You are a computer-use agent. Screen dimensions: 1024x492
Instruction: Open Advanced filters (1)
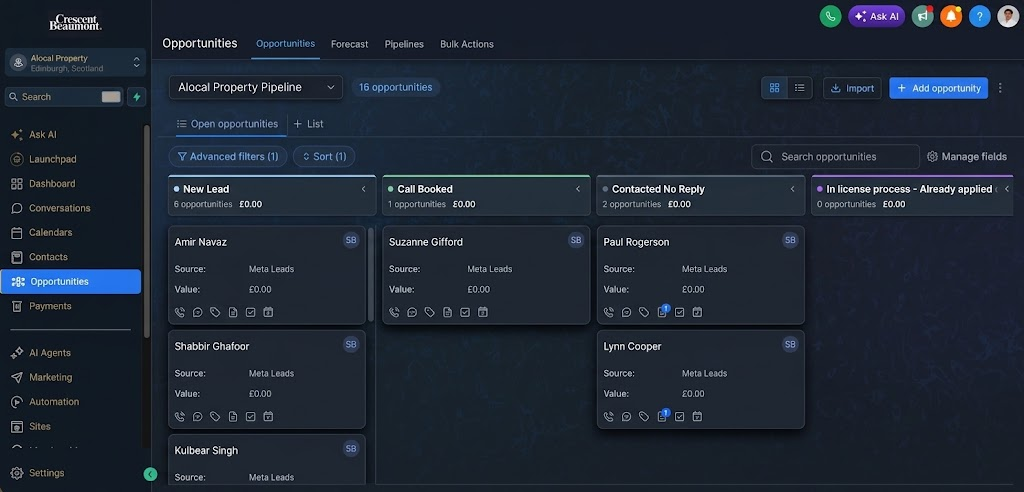click(x=228, y=157)
